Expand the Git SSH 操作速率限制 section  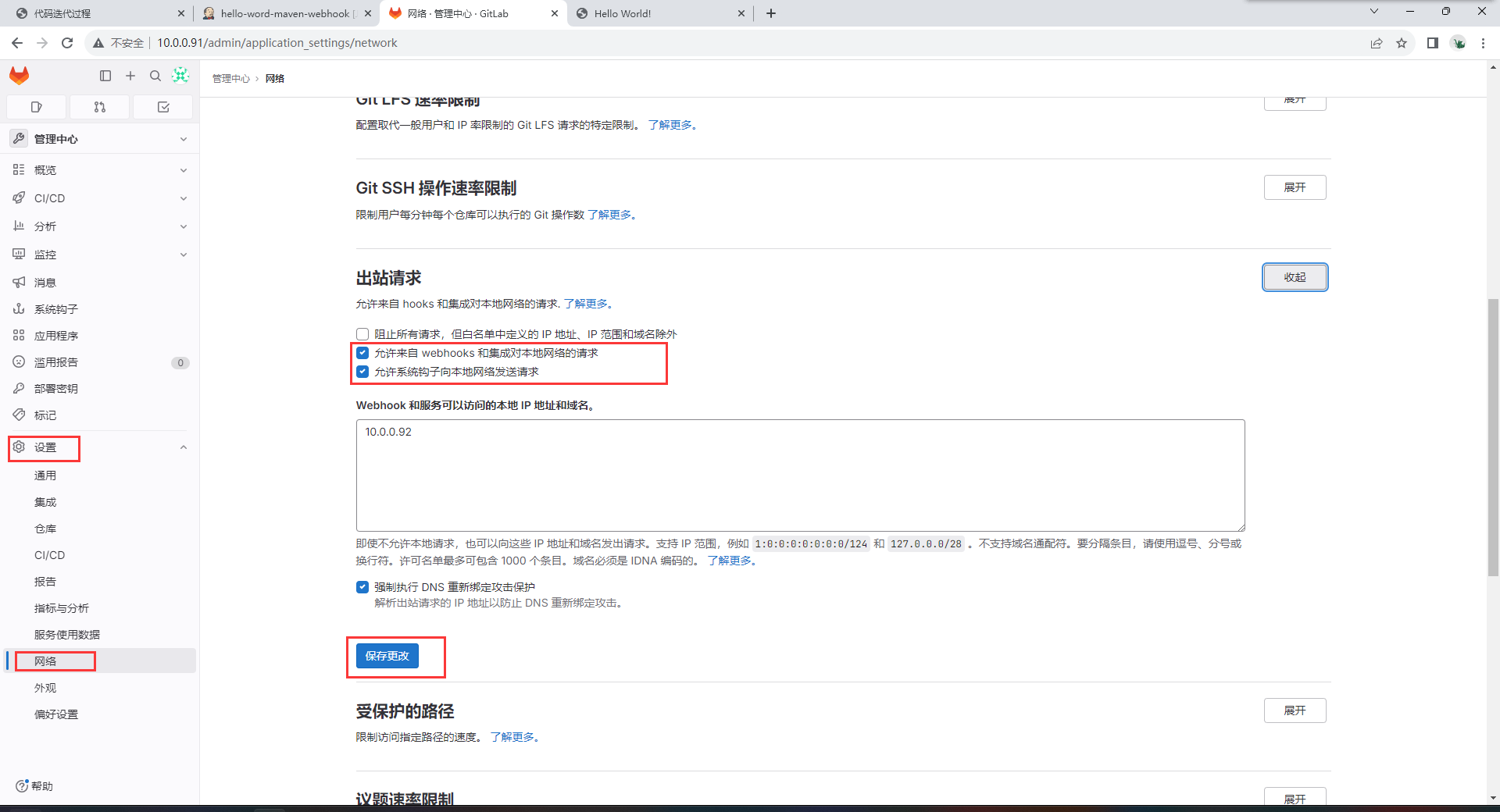point(1295,187)
